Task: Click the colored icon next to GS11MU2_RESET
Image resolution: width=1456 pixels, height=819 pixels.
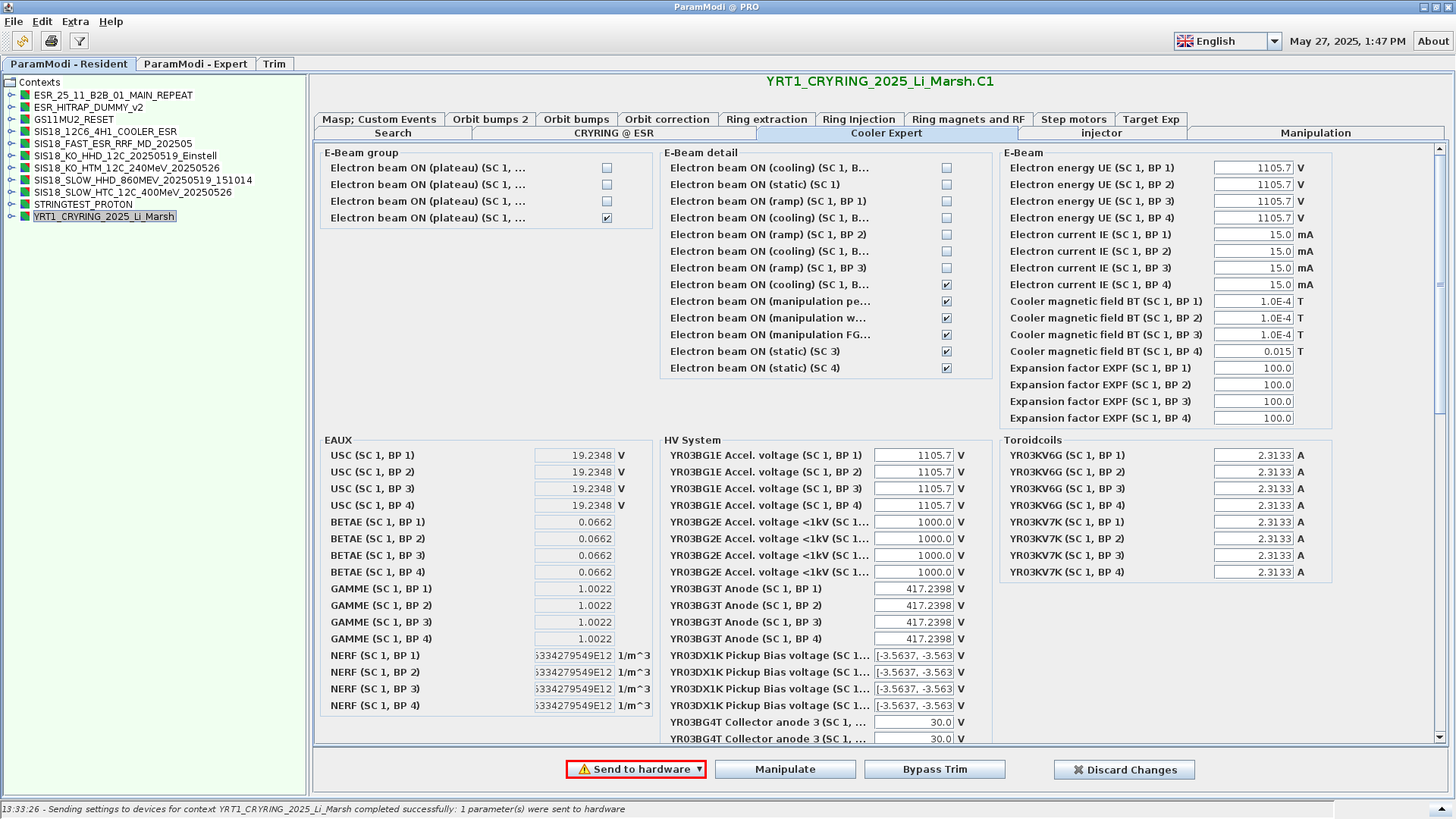Action: pyautogui.click(x=25, y=119)
